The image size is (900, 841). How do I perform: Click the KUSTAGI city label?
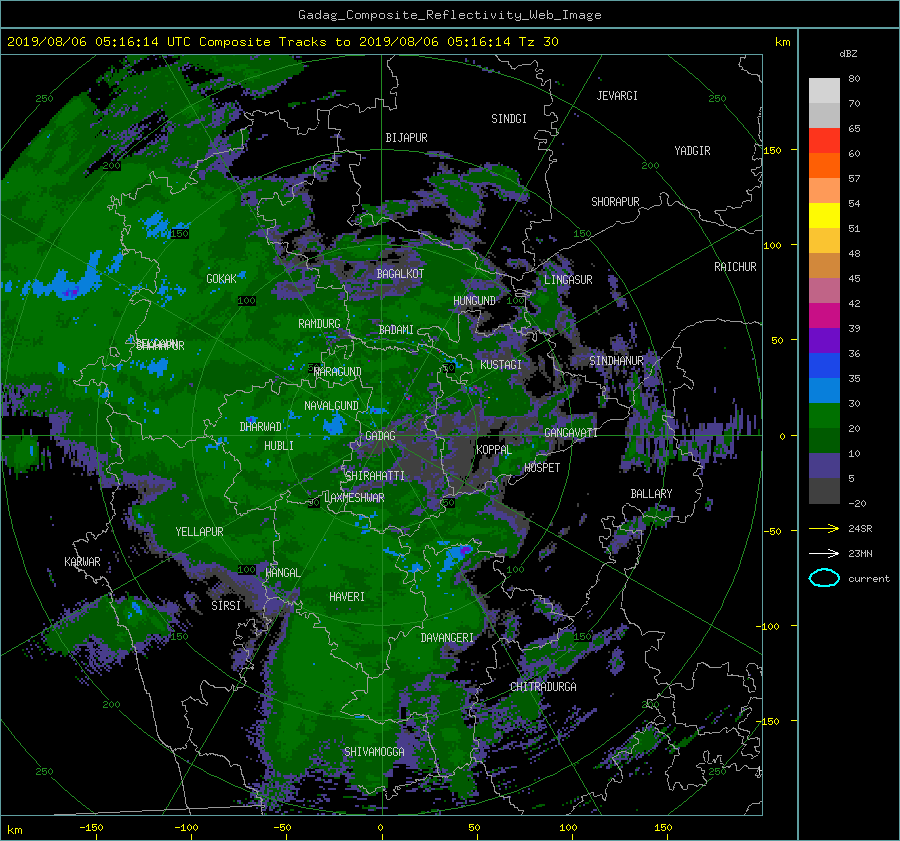[x=501, y=365]
